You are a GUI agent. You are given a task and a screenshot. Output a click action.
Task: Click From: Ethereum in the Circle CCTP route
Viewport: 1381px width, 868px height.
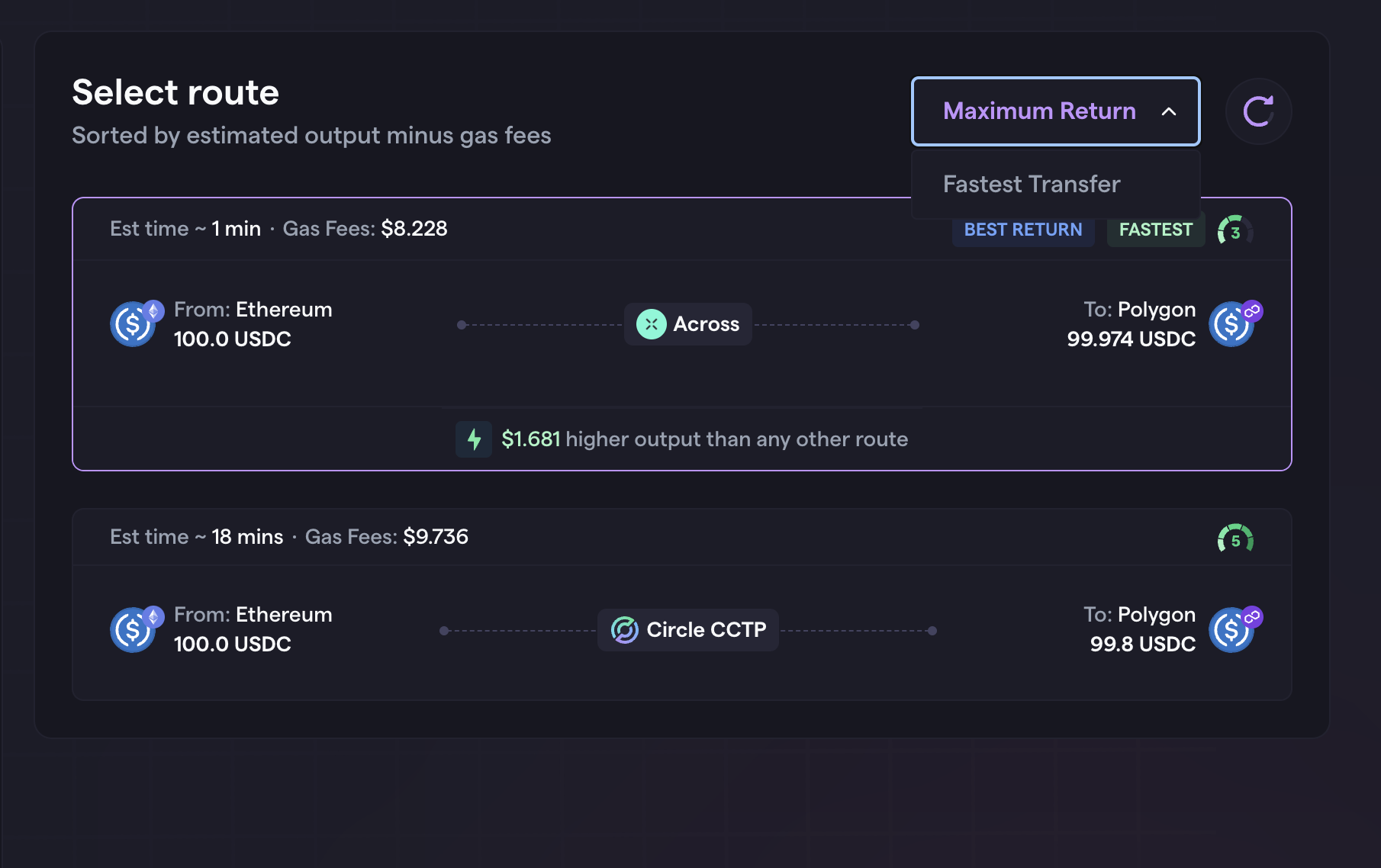coord(253,615)
